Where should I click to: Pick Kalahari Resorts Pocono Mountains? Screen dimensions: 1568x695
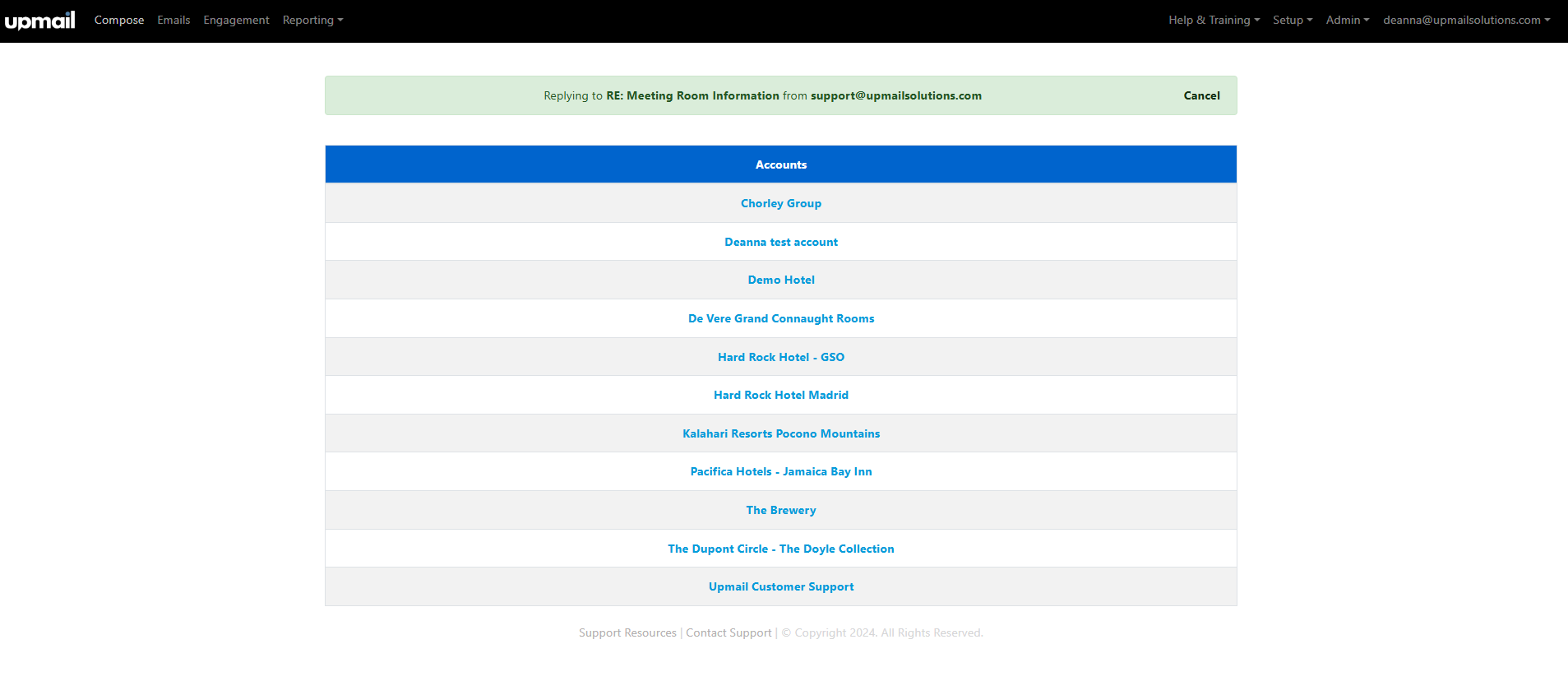coord(781,433)
